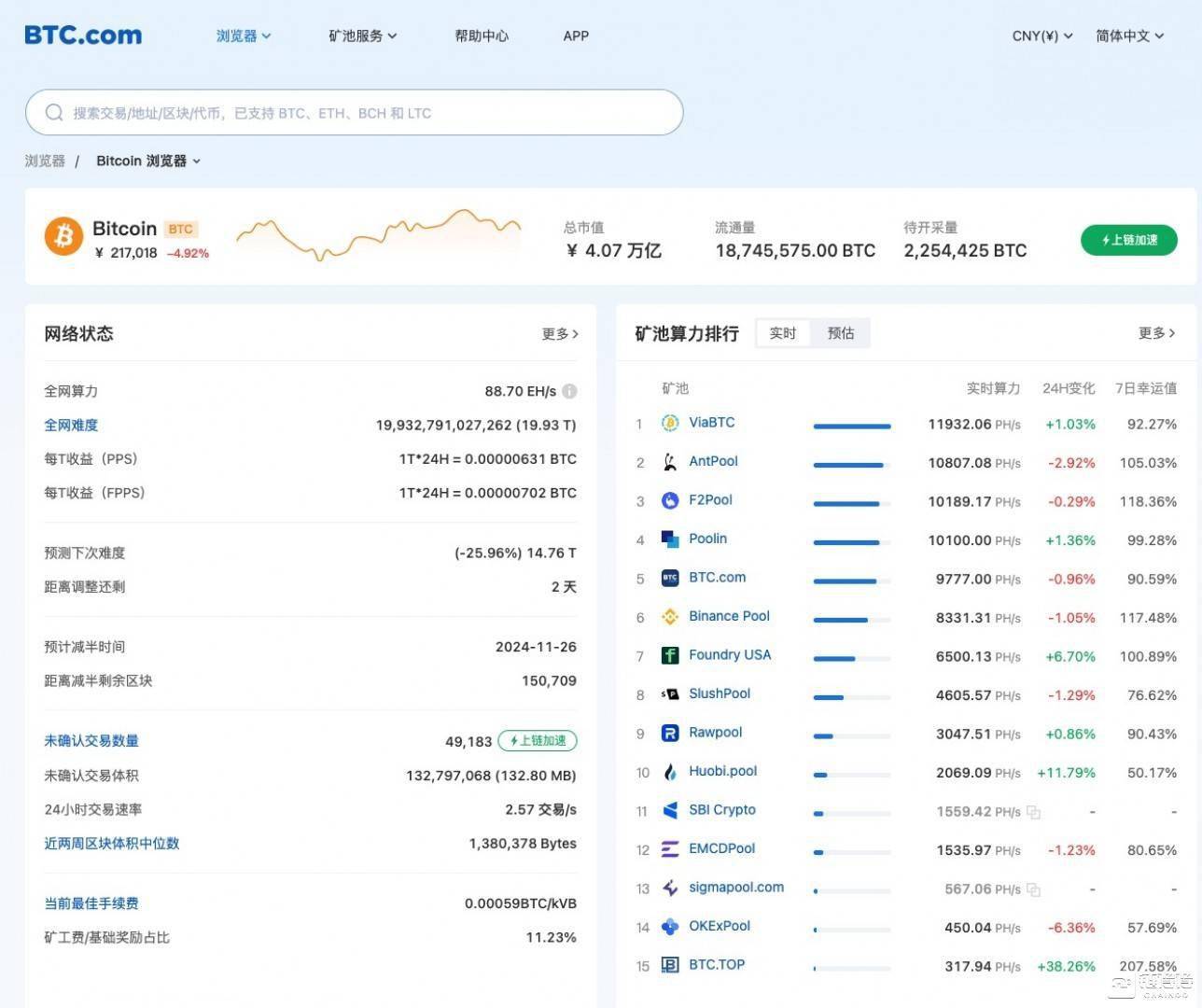
Task: Open the 未确认交易数量 link
Action: 89,740
